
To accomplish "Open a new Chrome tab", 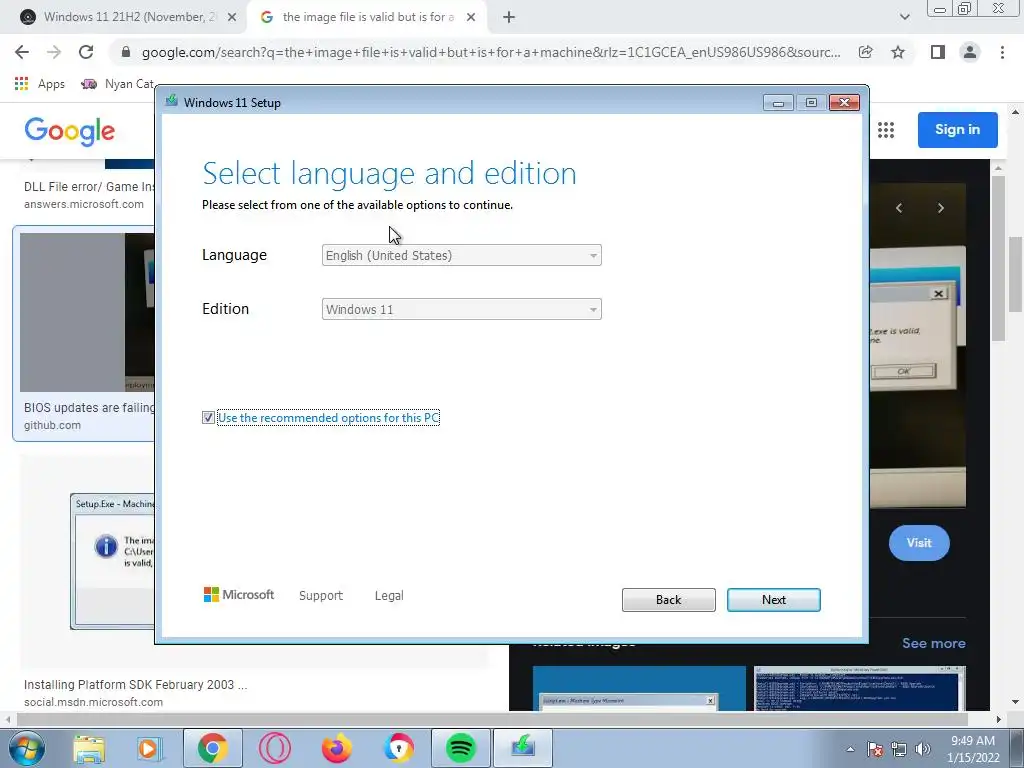I will point(509,18).
